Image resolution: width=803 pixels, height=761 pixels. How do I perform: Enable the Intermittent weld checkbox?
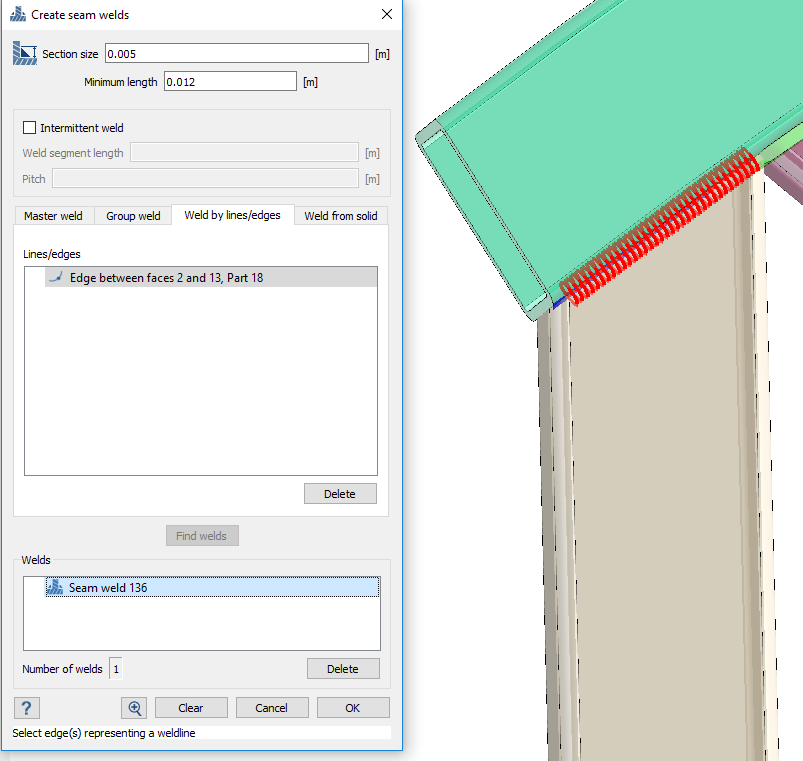click(29, 128)
